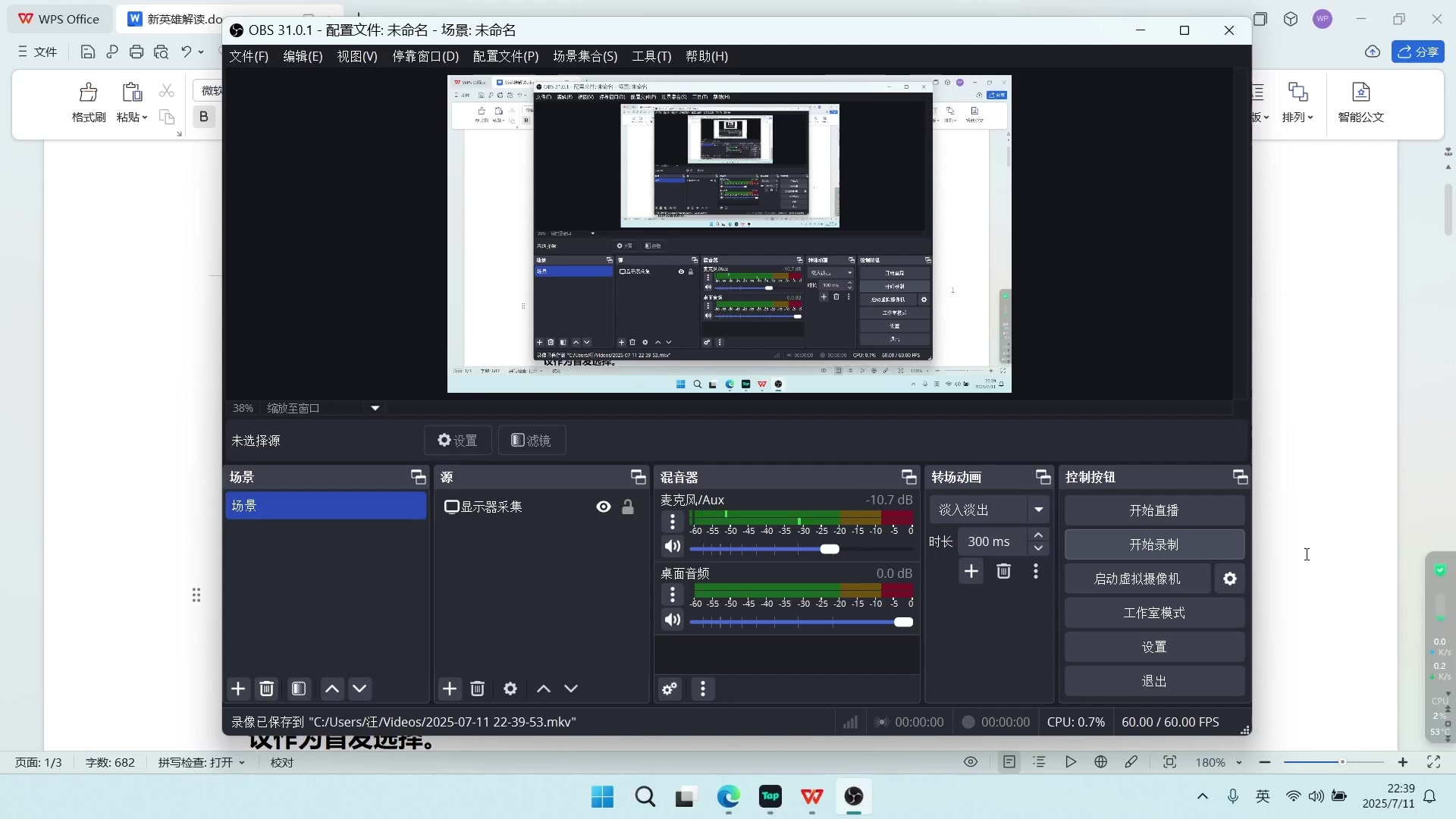Open 麦克风/Aux three-dot options menu

click(673, 522)
